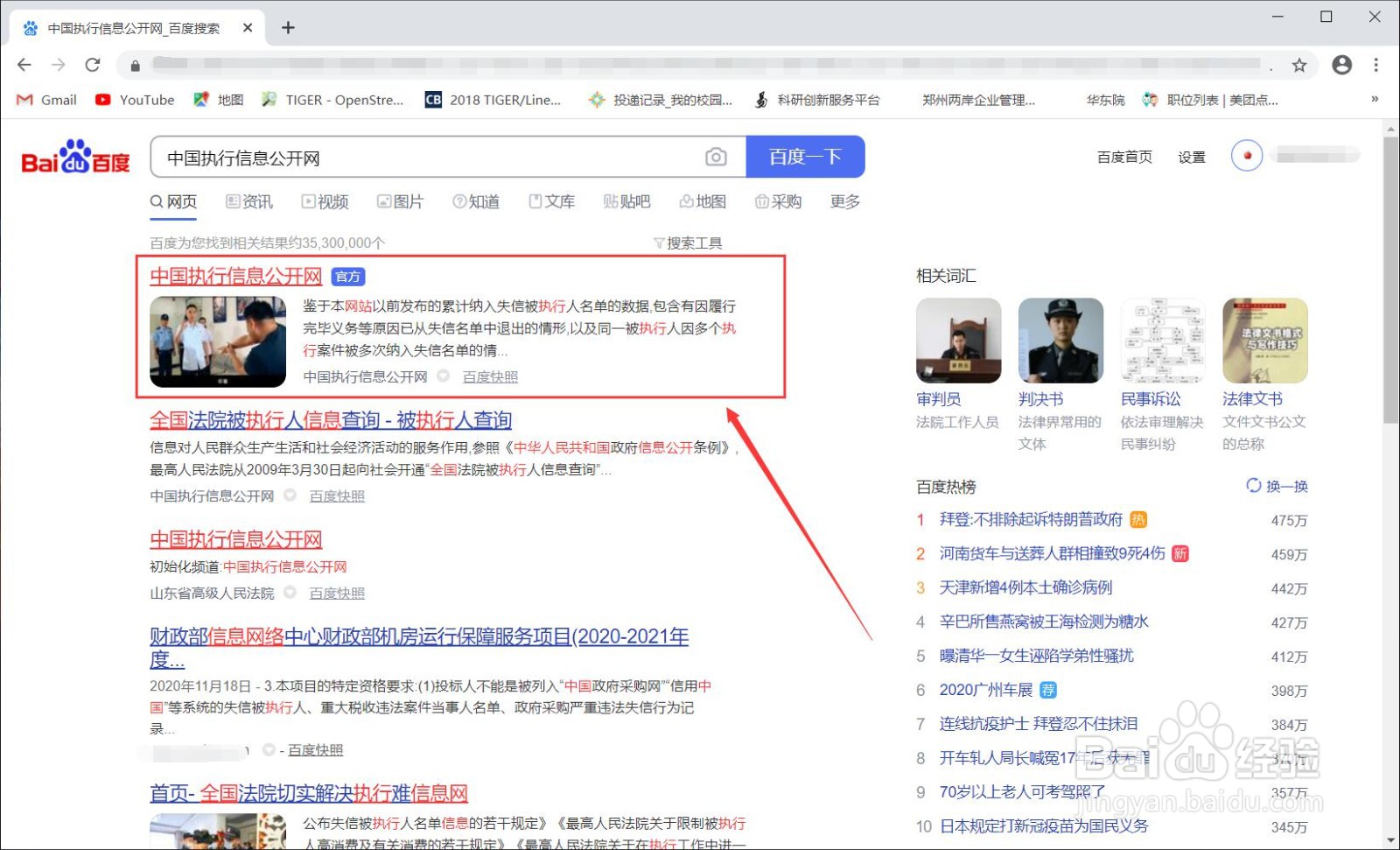Open 科研创新服务平台 bookmark
1400x850 pixels.
click(817, 100)
